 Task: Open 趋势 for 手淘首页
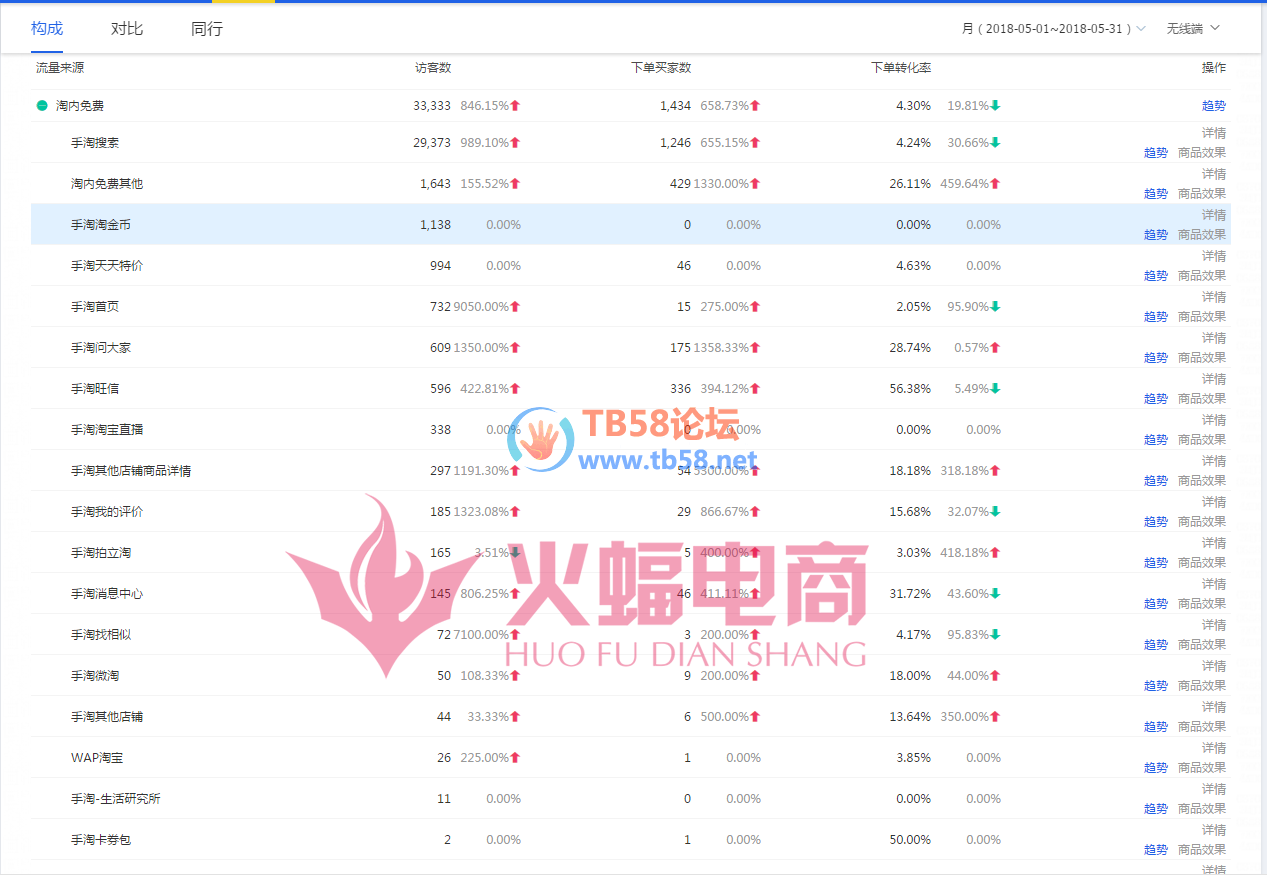(1156, 317)
